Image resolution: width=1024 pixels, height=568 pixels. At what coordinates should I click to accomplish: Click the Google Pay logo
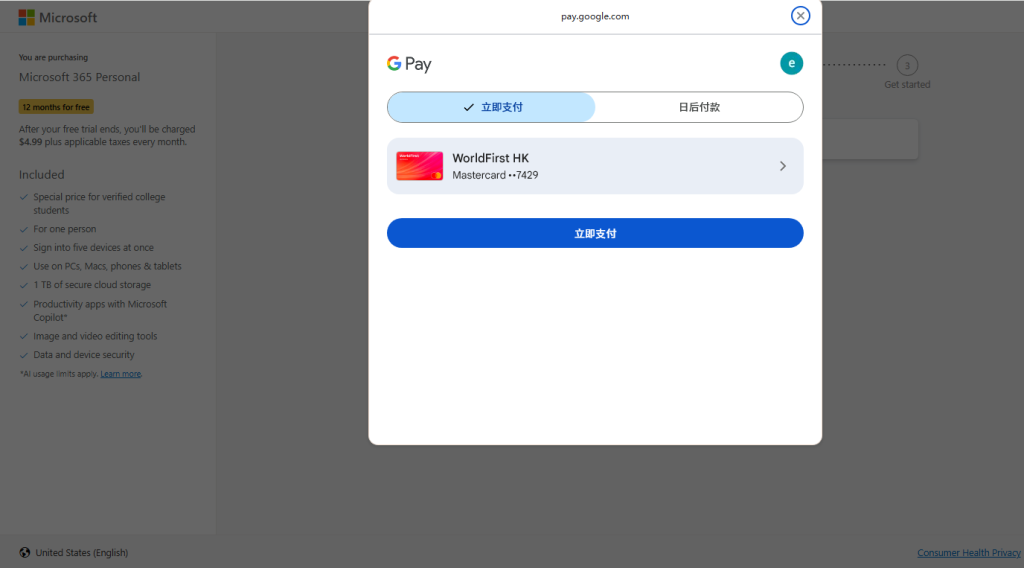(x=409, y=64)
